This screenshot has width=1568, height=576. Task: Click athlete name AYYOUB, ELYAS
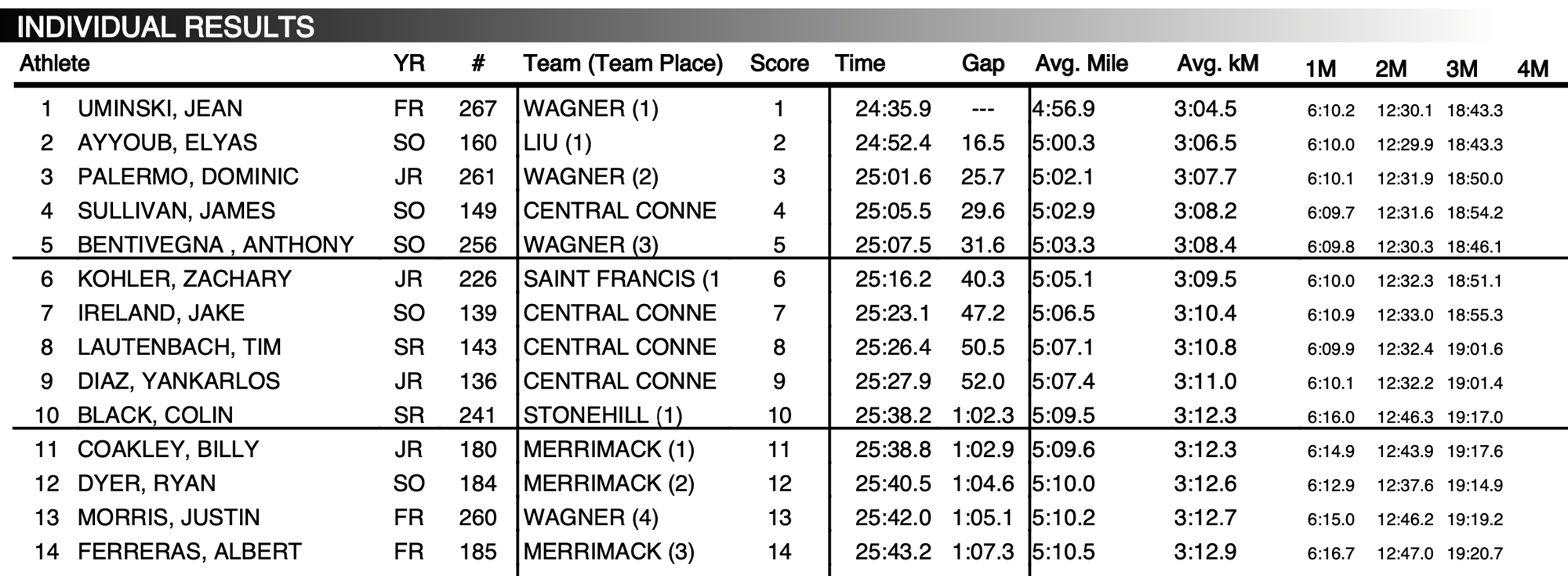pyautogui.click(x=167, y=143)
